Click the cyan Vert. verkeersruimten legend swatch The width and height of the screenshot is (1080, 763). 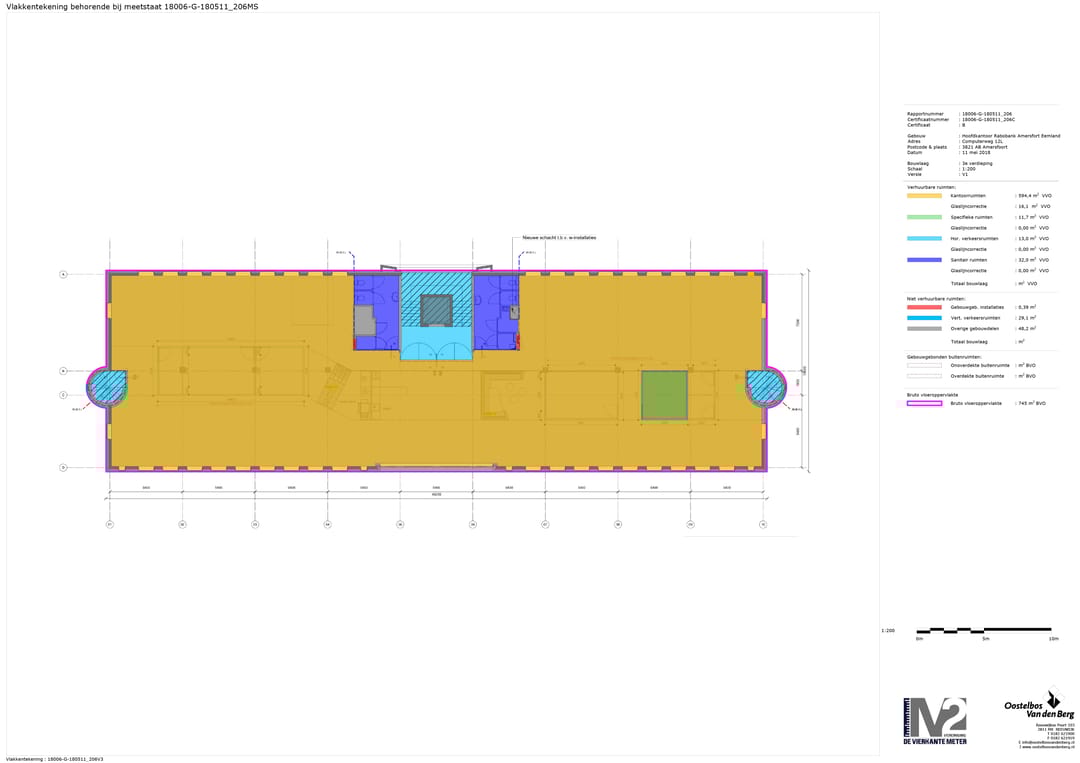point(924,318)
